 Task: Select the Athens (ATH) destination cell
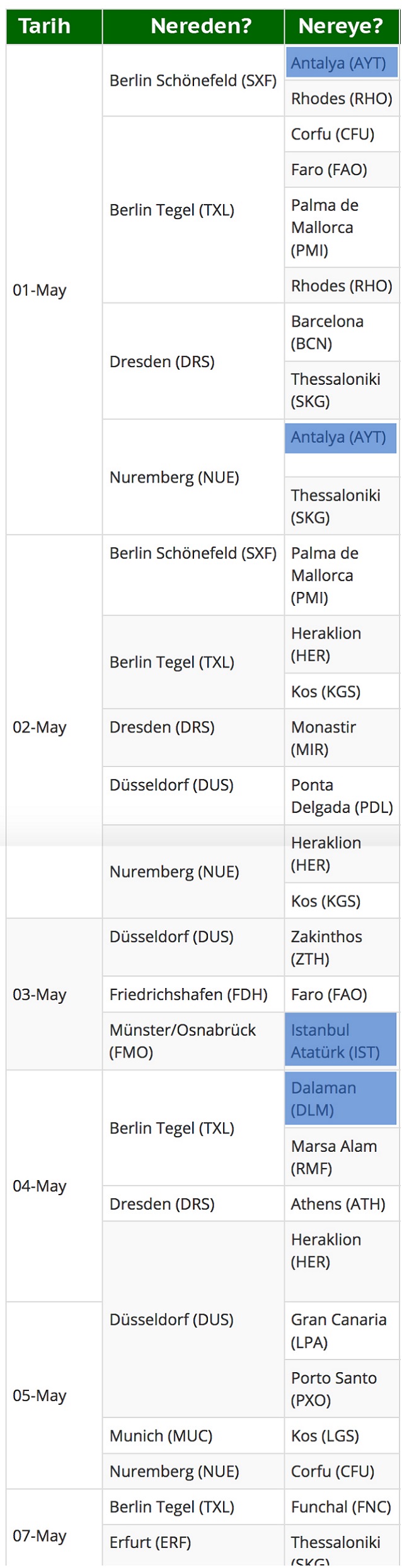coord(338,1203)
